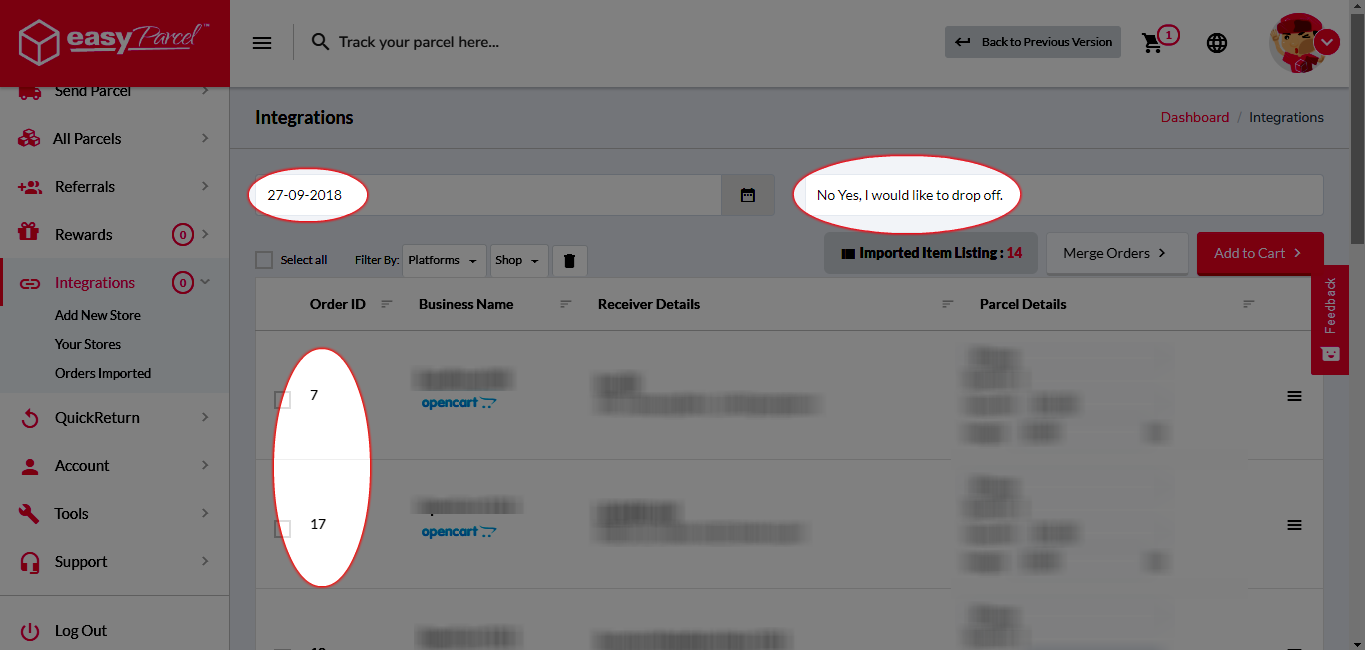This screenshot has width=1365, height=650.
Task: Open row menu icon for order 7
Action: click(1294, 396)
